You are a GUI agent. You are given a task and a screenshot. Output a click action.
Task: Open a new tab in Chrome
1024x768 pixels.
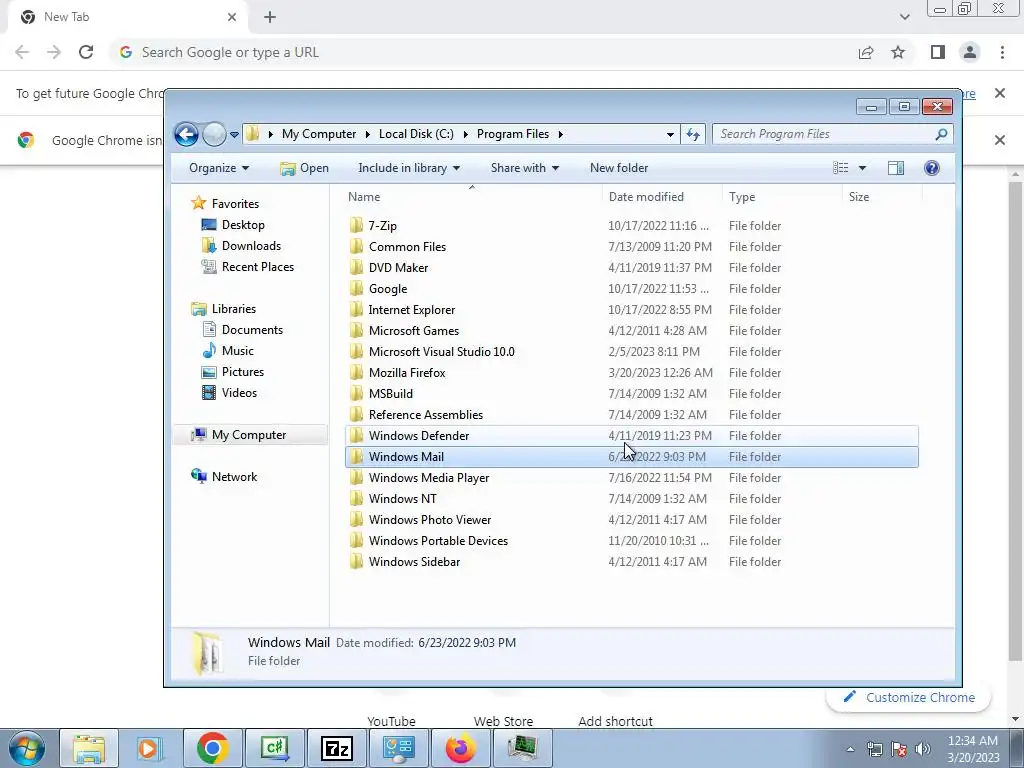[x=270, y=17]
